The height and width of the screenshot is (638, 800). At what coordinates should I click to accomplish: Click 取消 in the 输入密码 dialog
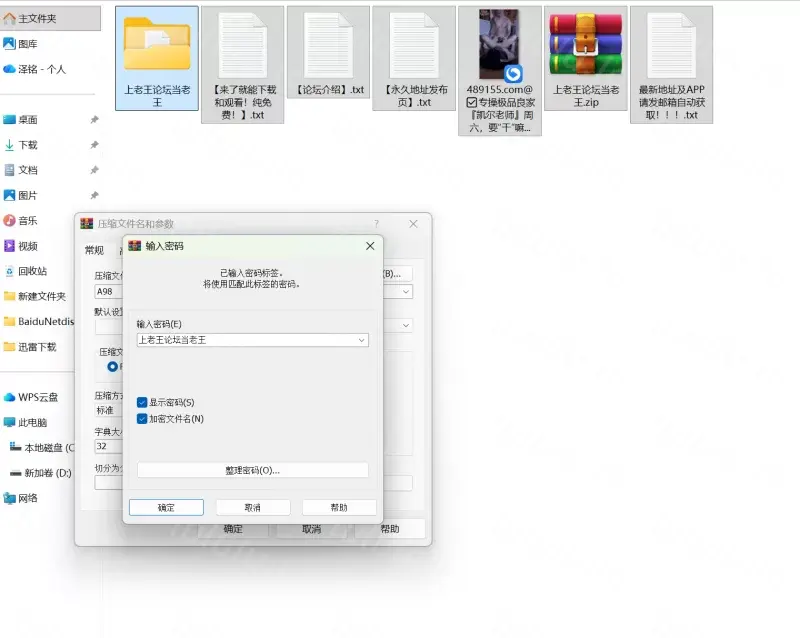(x=253, y=507)
